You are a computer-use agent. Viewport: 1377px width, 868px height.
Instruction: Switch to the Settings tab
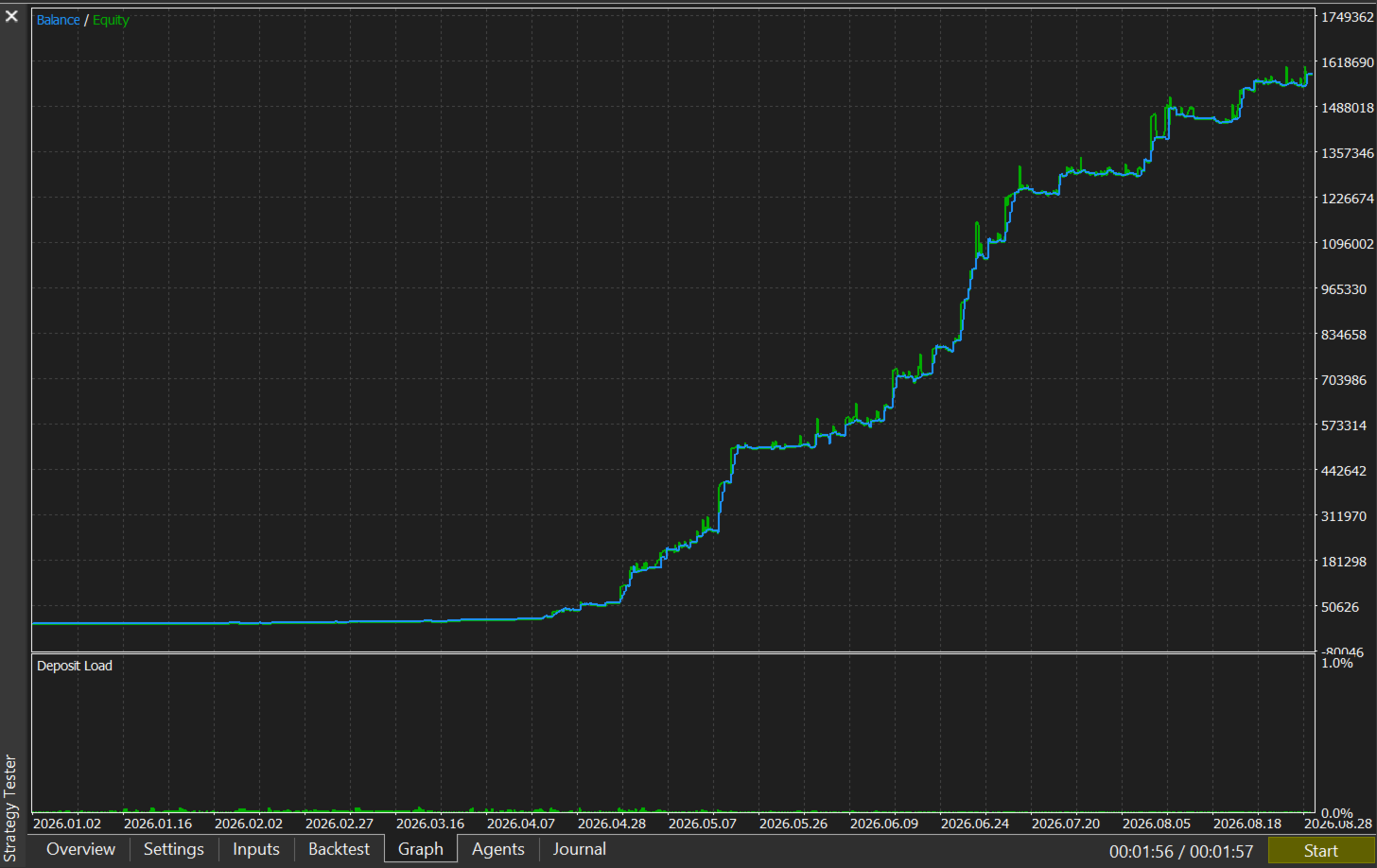(173, 849)
